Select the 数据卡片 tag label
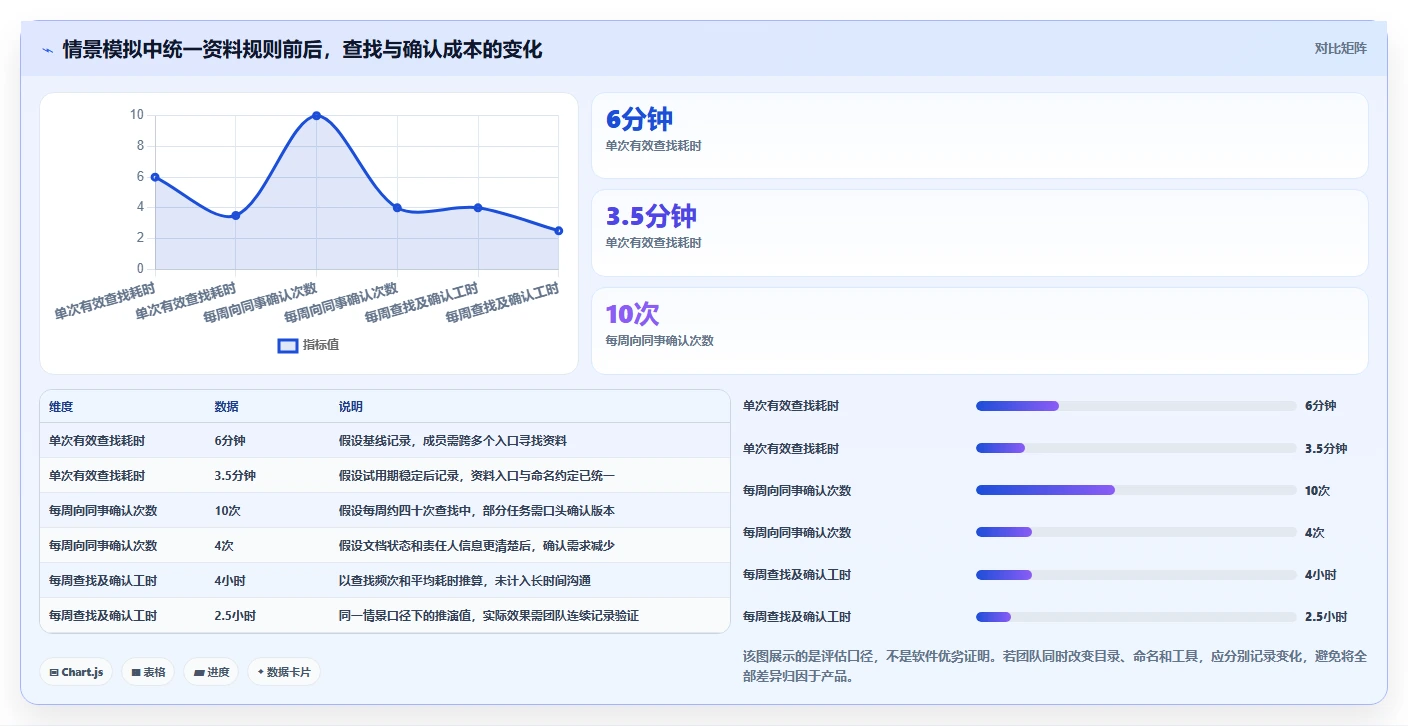 [x=288, y=673]
